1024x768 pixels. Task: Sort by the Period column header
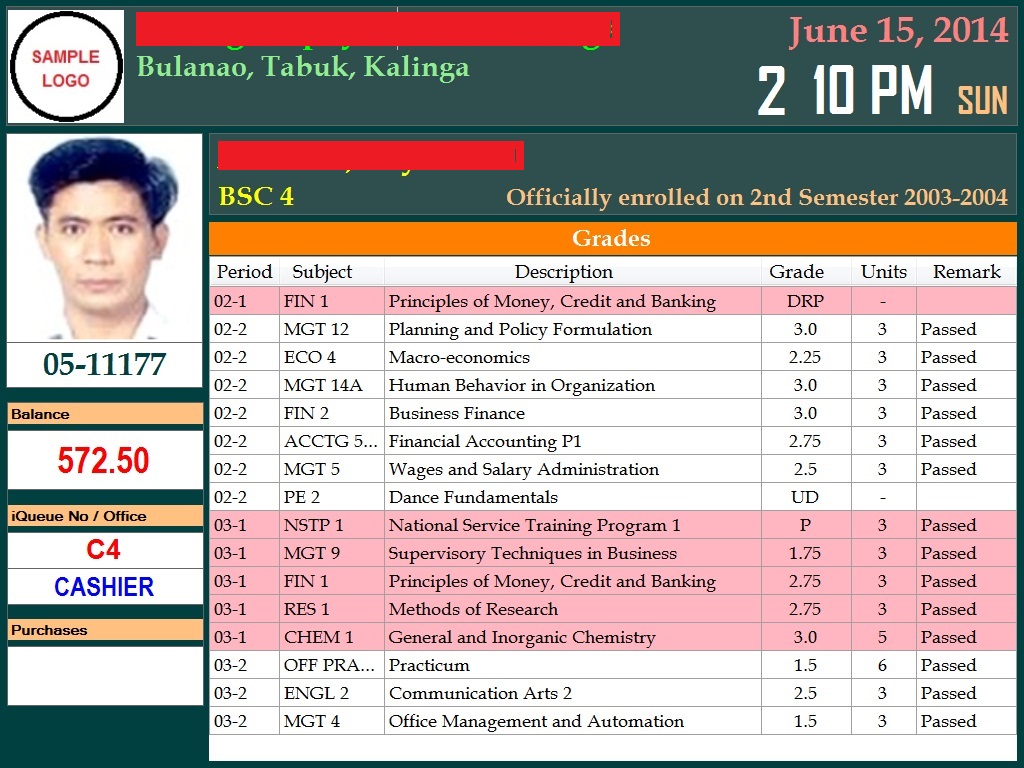(244, 272)
